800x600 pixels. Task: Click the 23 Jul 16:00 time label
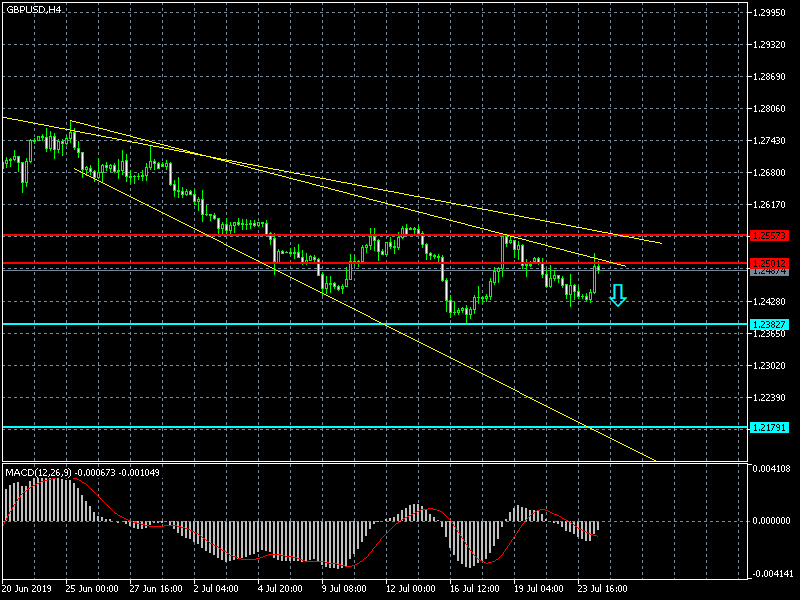pos(602,589)
